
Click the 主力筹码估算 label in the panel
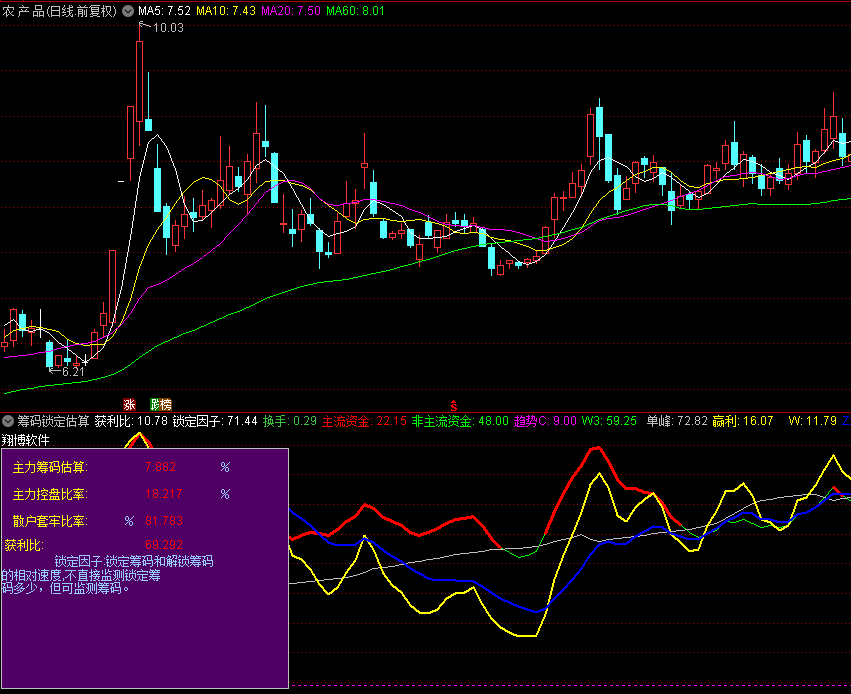click(50, 467)
